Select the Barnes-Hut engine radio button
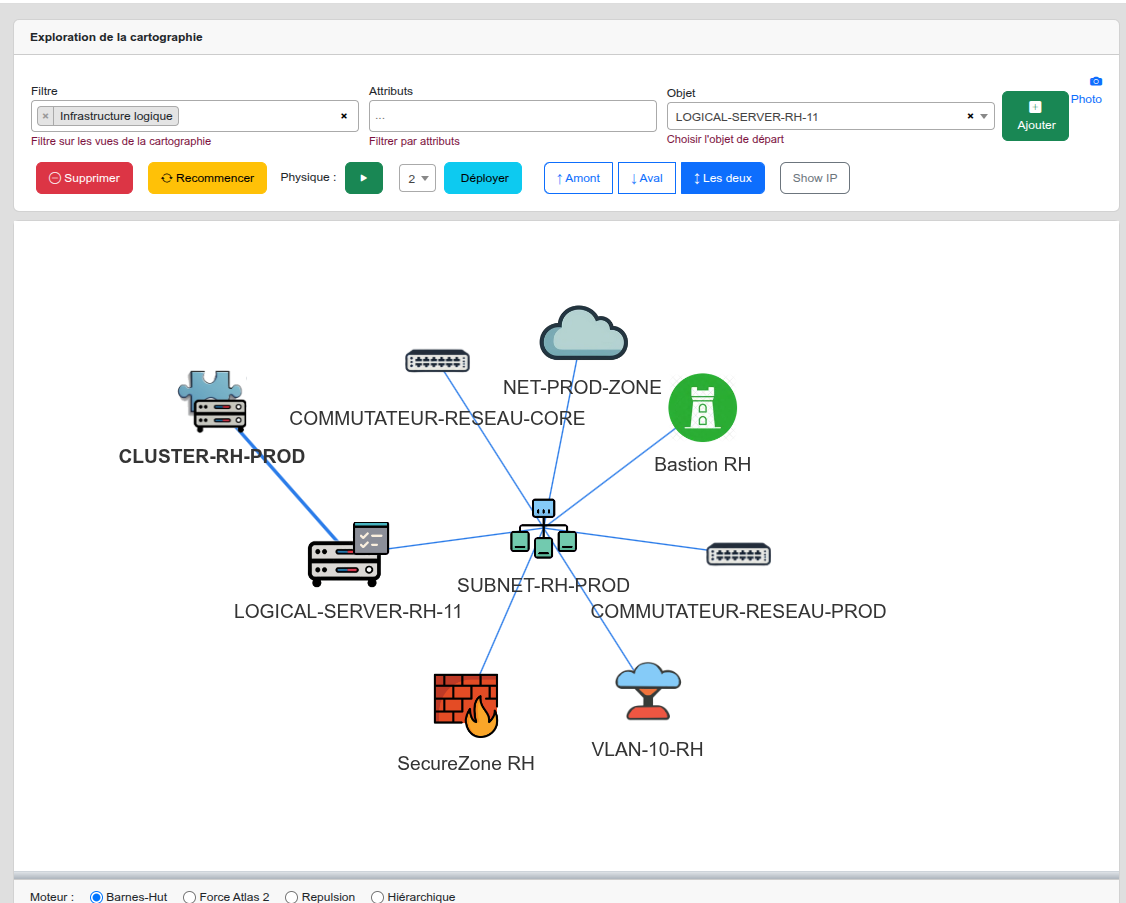Image resolution: width=1126 pixels, height=903 pixels. coord(97,897)
